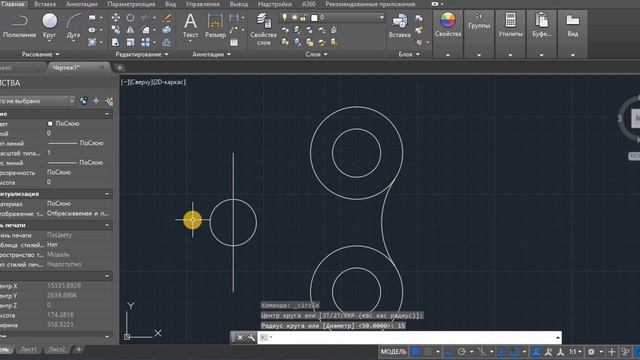
Task: Open the Аннотации ribbon tab
Action: click(x=82, y=4)
